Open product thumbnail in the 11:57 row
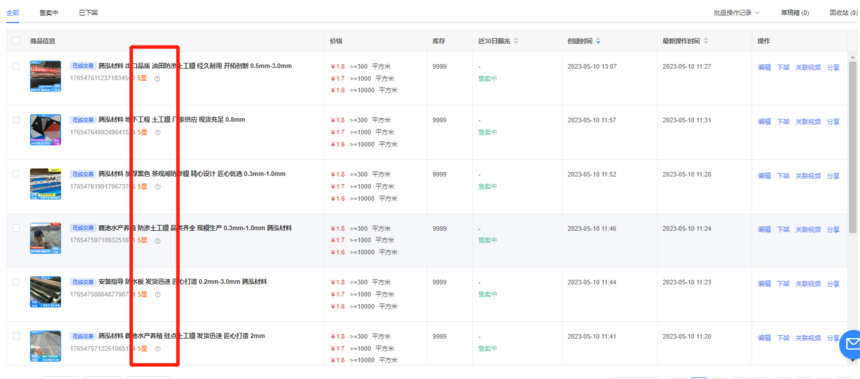Image resolution: width=860 pixels, height=379 pixels. (x=46, y=129)
